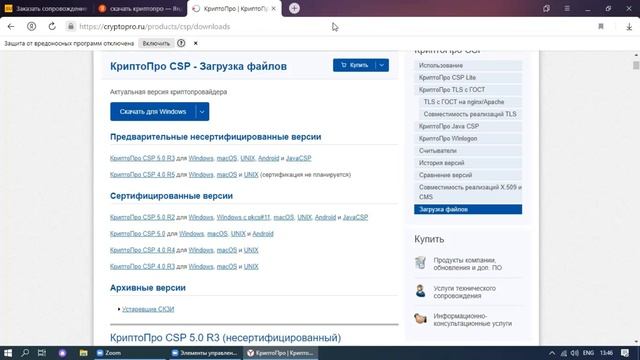The height and width of the screenshot is (360, 640).
Task: Open КриптоПро CSP 5.0 R2 link
Action: (142, 218)
